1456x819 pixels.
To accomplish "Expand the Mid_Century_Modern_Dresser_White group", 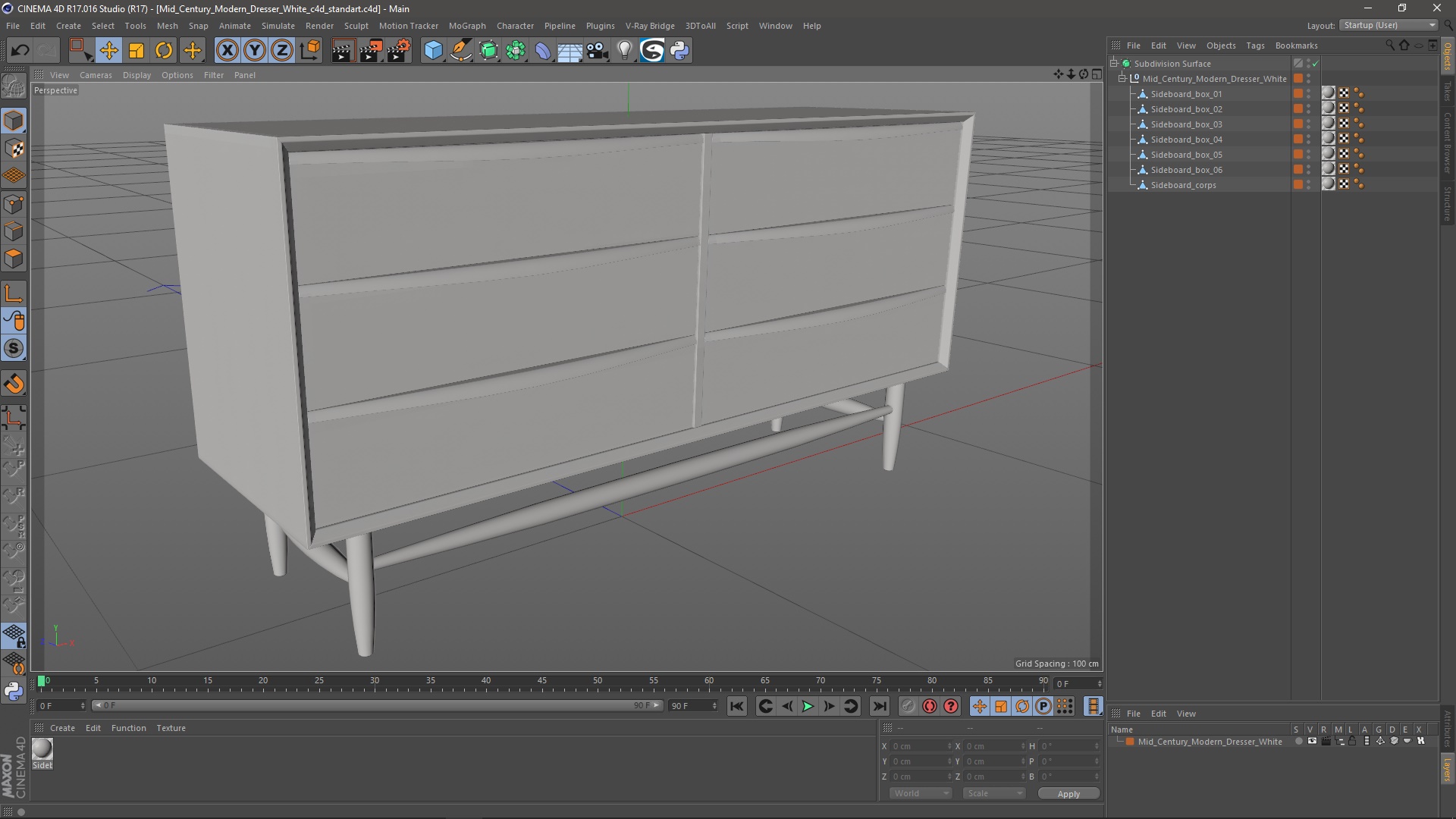I will [x=1122, y=78].
